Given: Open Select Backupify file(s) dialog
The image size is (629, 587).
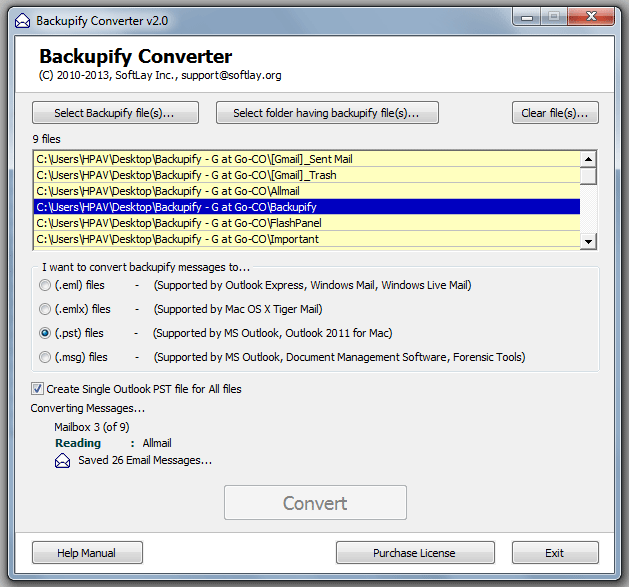Looking at the screenshot, I should (115, 113).
